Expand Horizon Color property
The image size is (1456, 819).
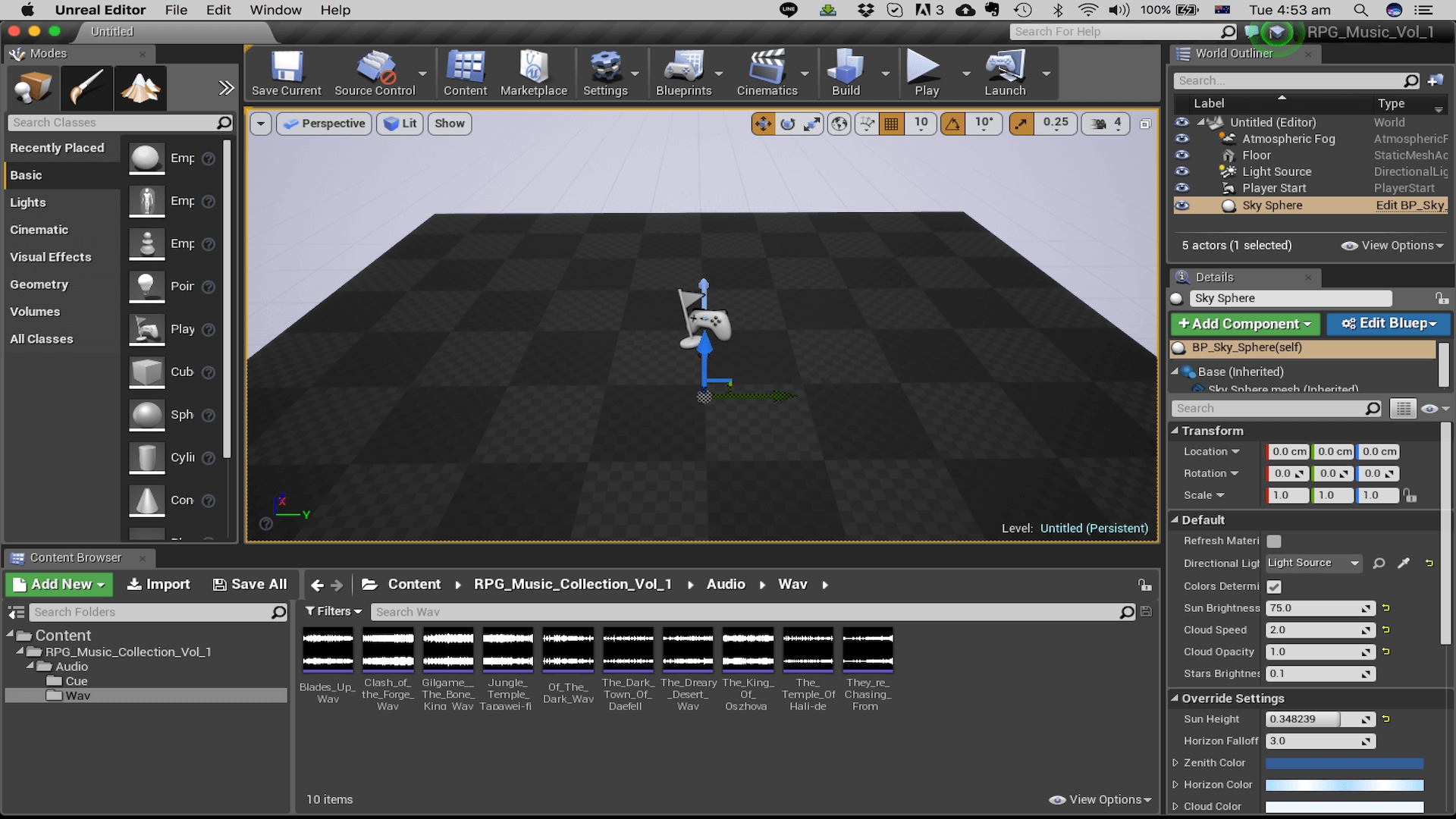1175,785
